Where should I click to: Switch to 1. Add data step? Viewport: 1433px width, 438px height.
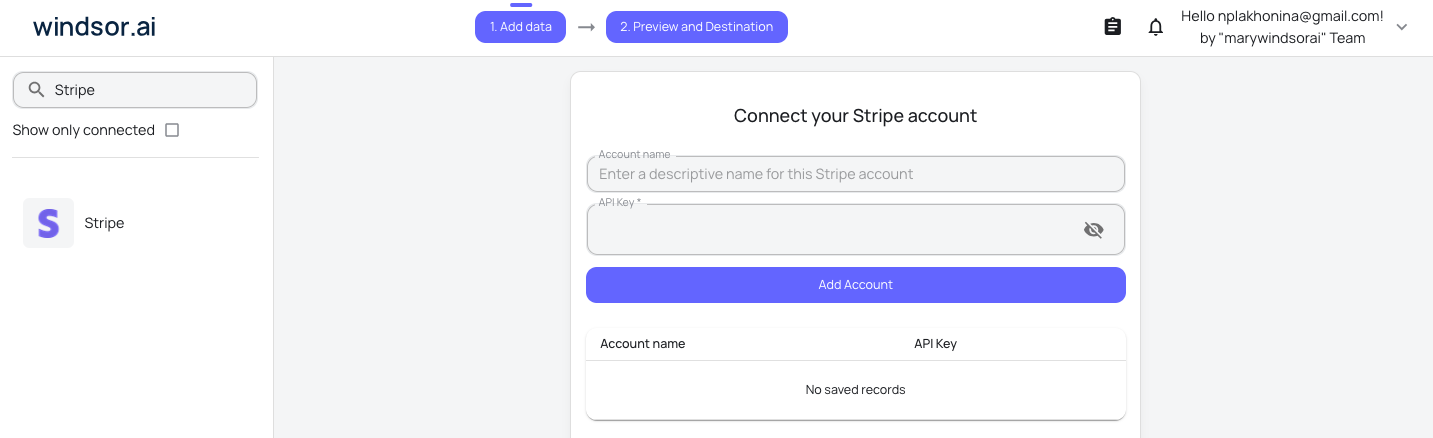pyautogui.click(x=521, y=27)
